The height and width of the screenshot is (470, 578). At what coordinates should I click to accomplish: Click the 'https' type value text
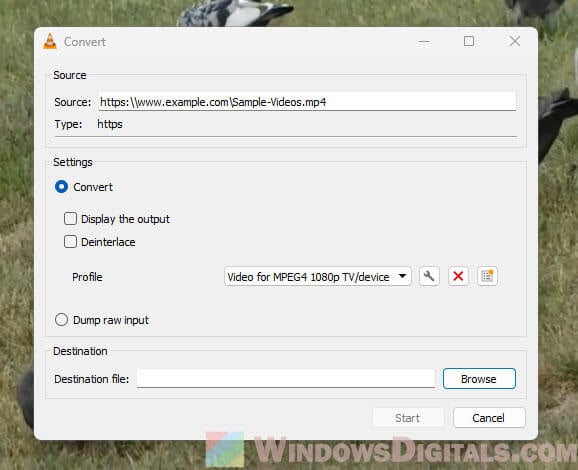[x=110, y=124]
